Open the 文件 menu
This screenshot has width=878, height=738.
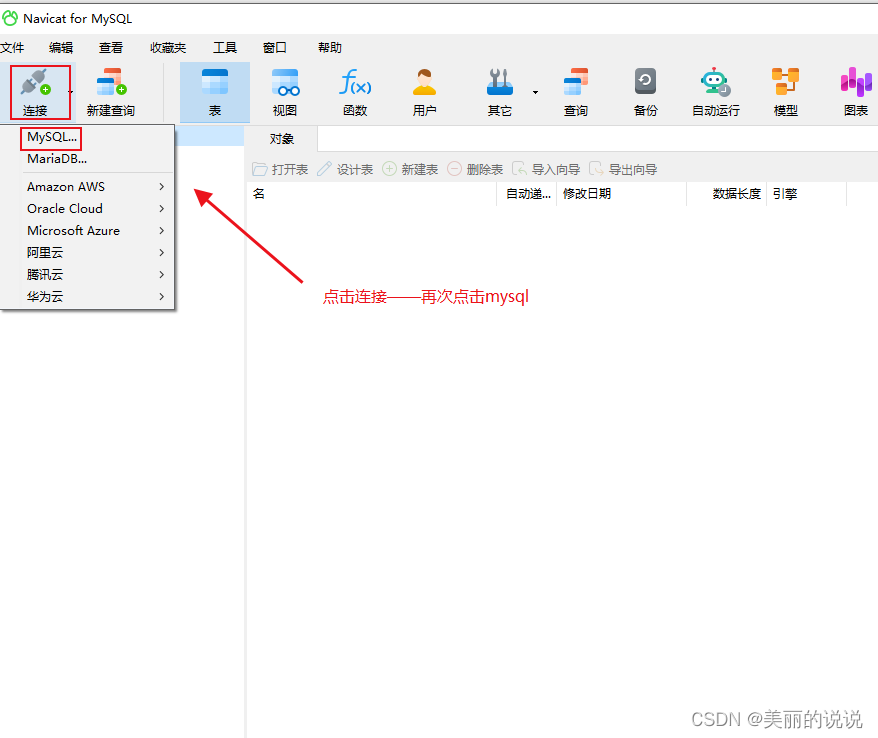click(12, 48)
